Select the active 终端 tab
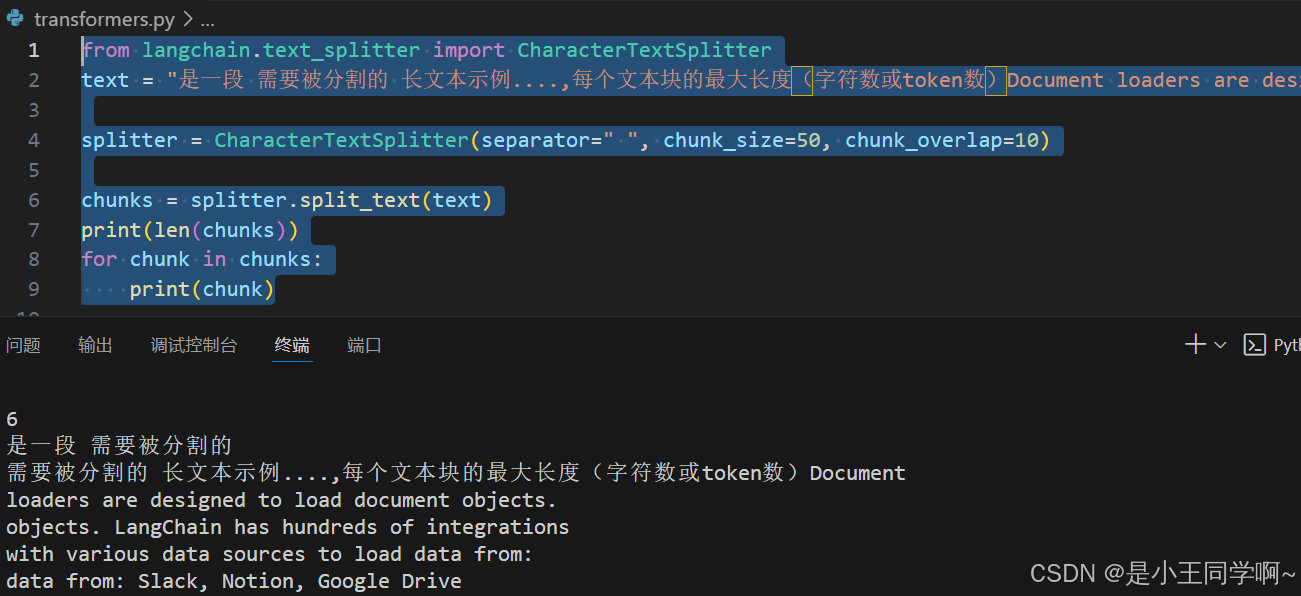1301x596 pixels. coord(291,345)
